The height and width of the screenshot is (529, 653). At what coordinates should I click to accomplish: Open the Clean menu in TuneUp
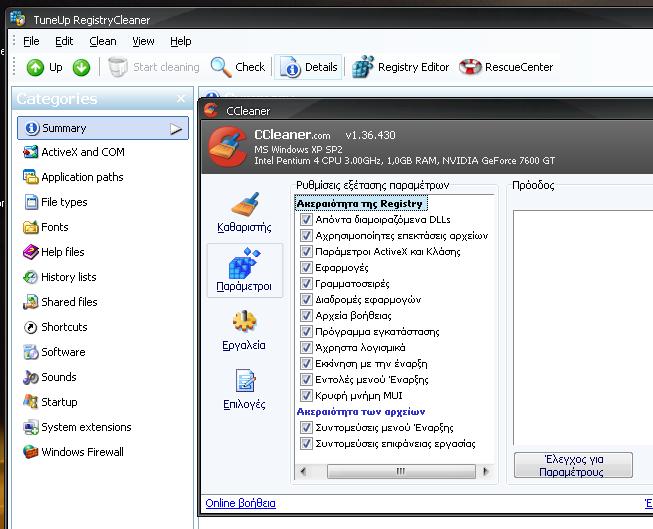pyautogui.click(x=103, y=41)
